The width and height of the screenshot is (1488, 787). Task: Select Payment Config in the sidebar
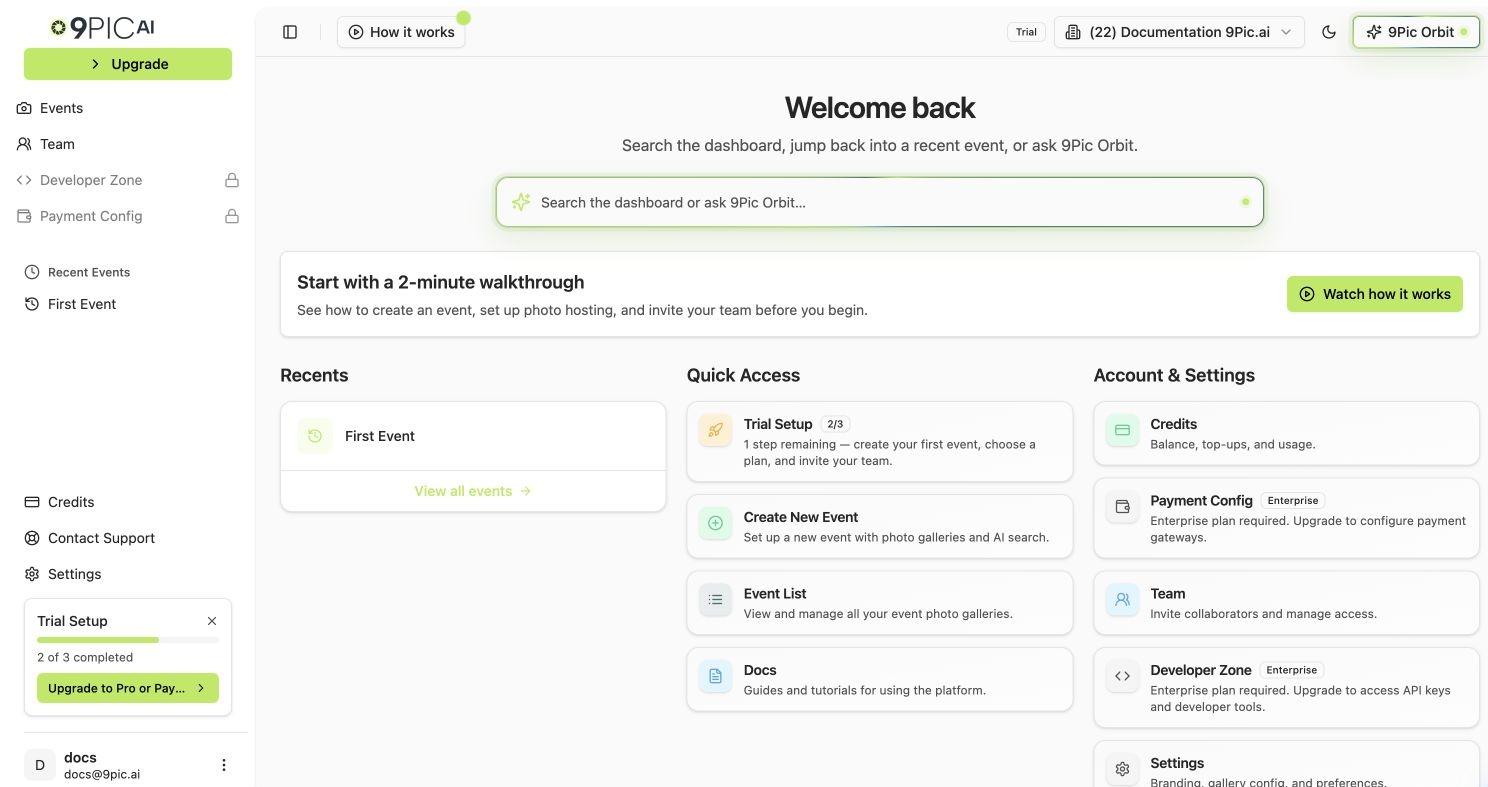pyautogui.click(x=128, y=216)
